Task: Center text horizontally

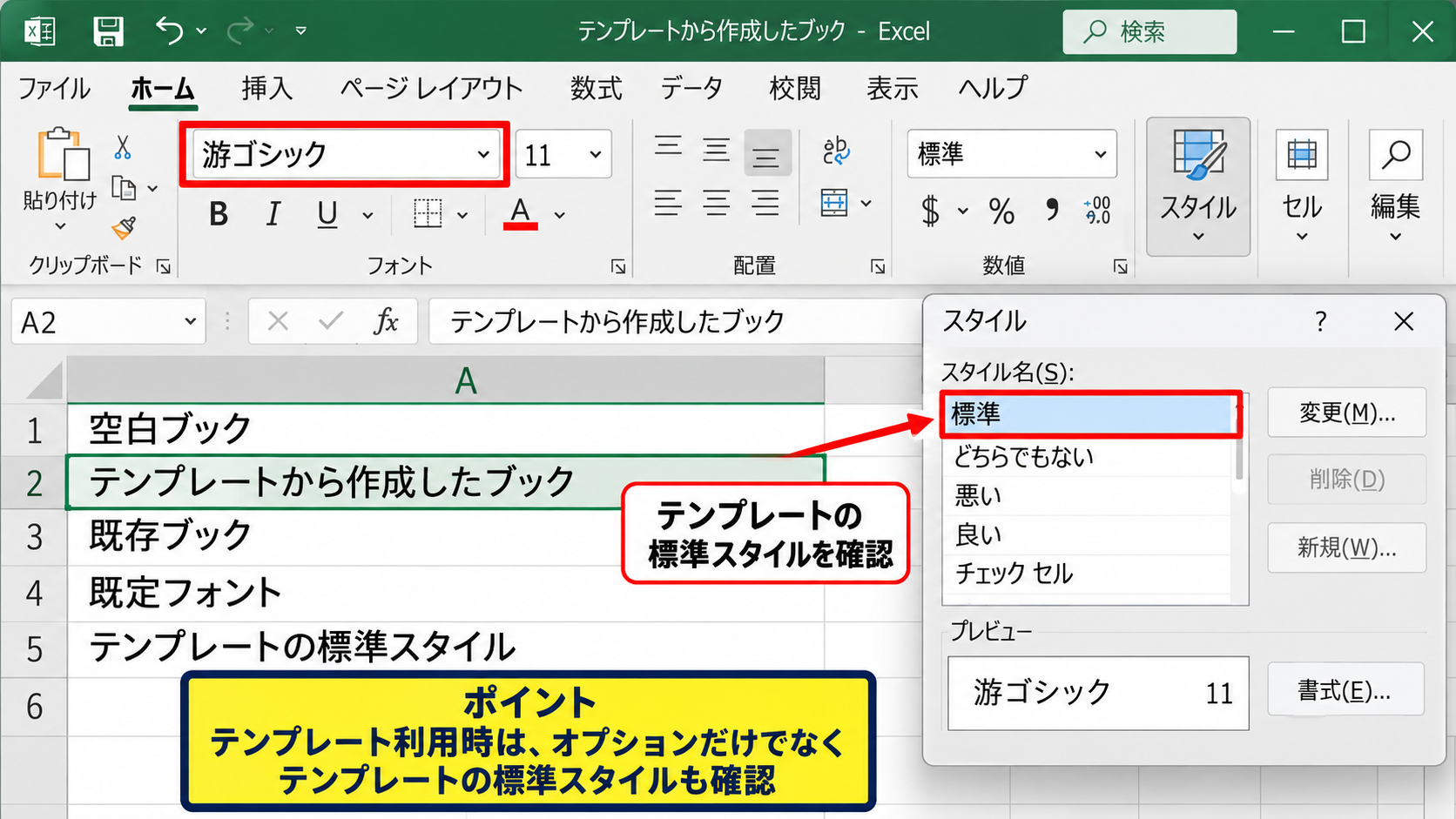Action: tap(717, 203)
